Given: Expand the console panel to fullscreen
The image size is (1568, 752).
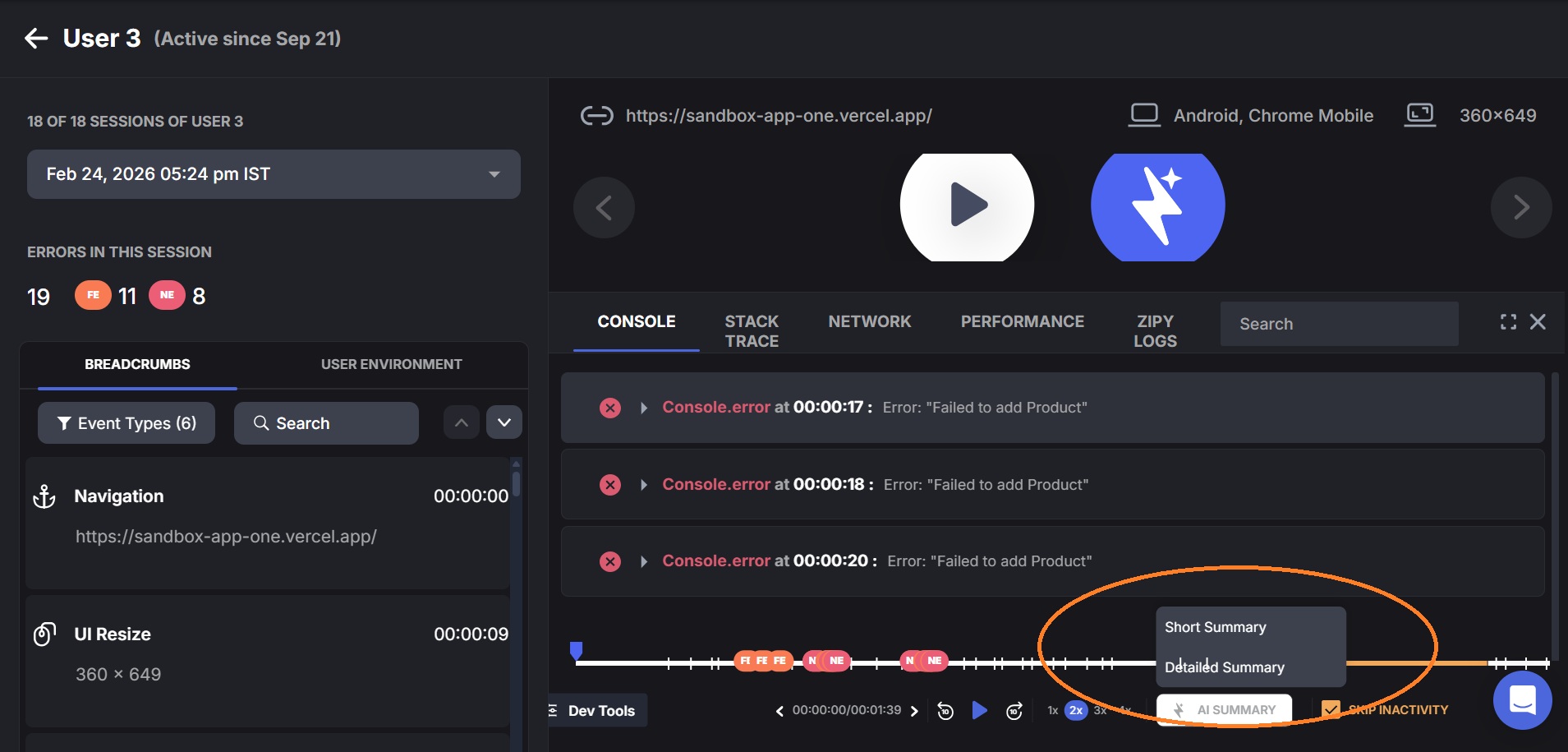Looking at the screenshot, I should (x=1508, y=322).
